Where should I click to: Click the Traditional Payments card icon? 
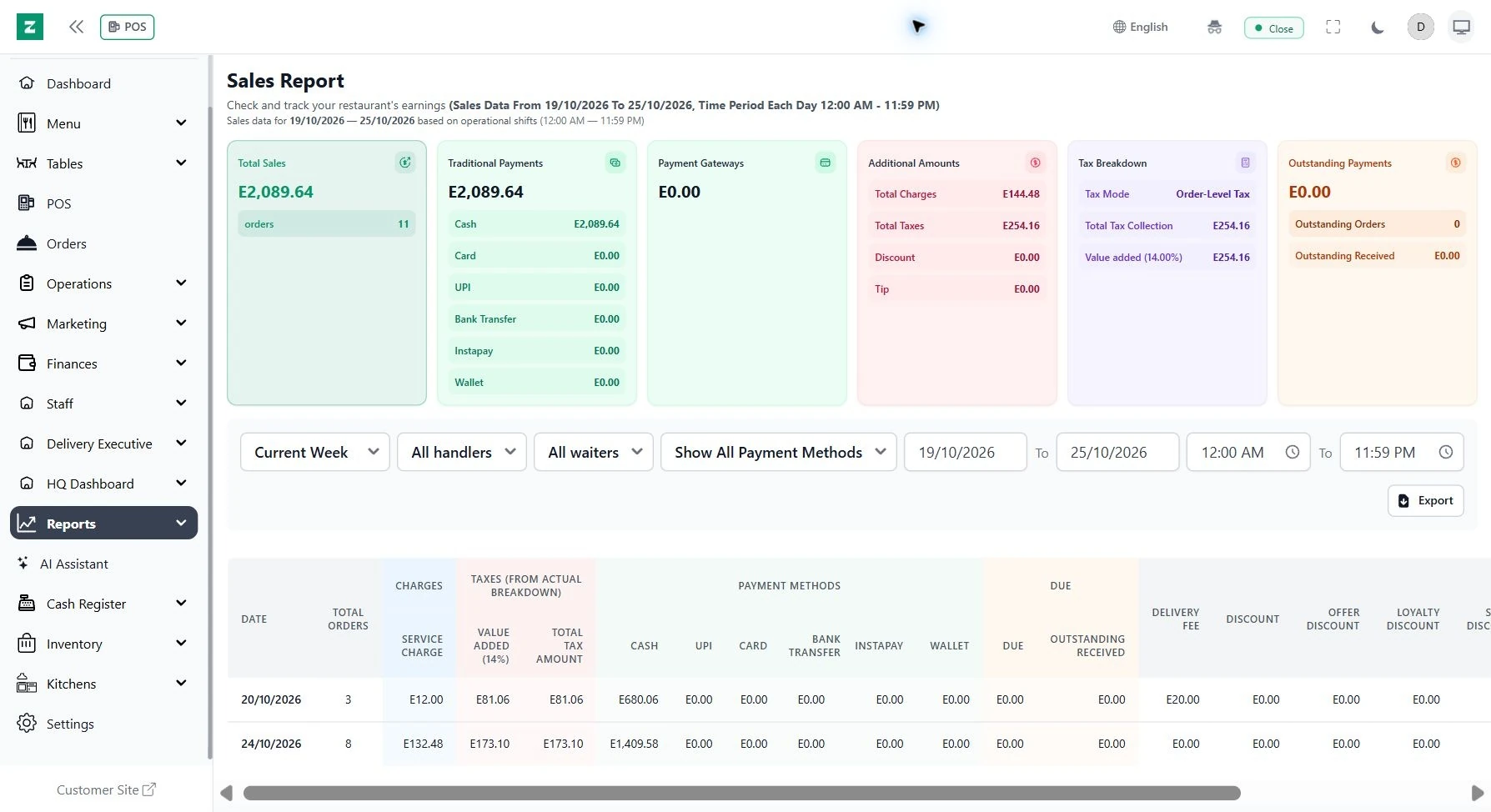(x=615, y=163)
